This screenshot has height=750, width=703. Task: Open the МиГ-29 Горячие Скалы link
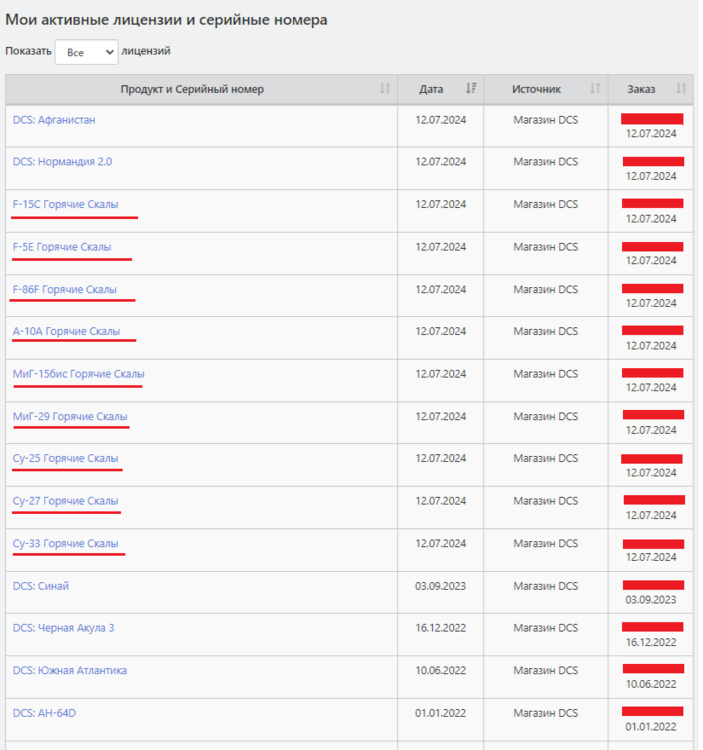[70, 417]
